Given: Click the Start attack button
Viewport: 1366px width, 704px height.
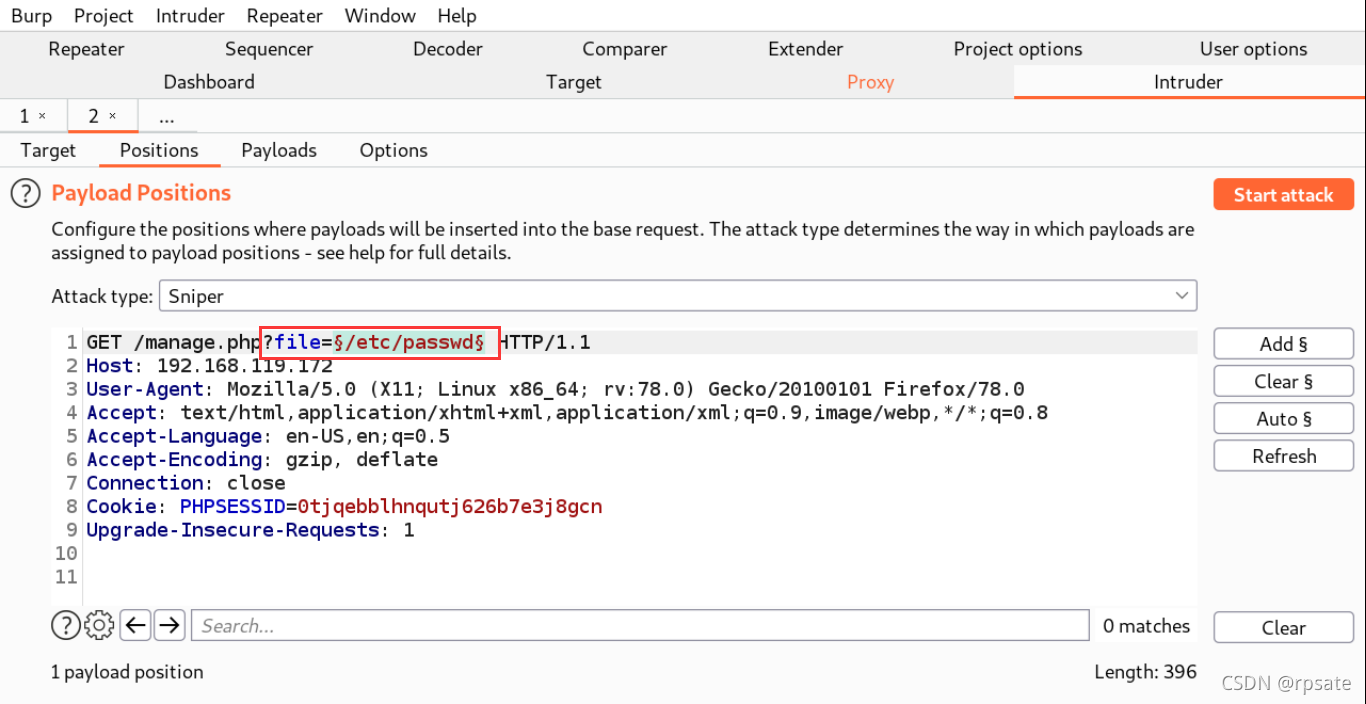Looking at the screenshot, I should (1284, 195).
